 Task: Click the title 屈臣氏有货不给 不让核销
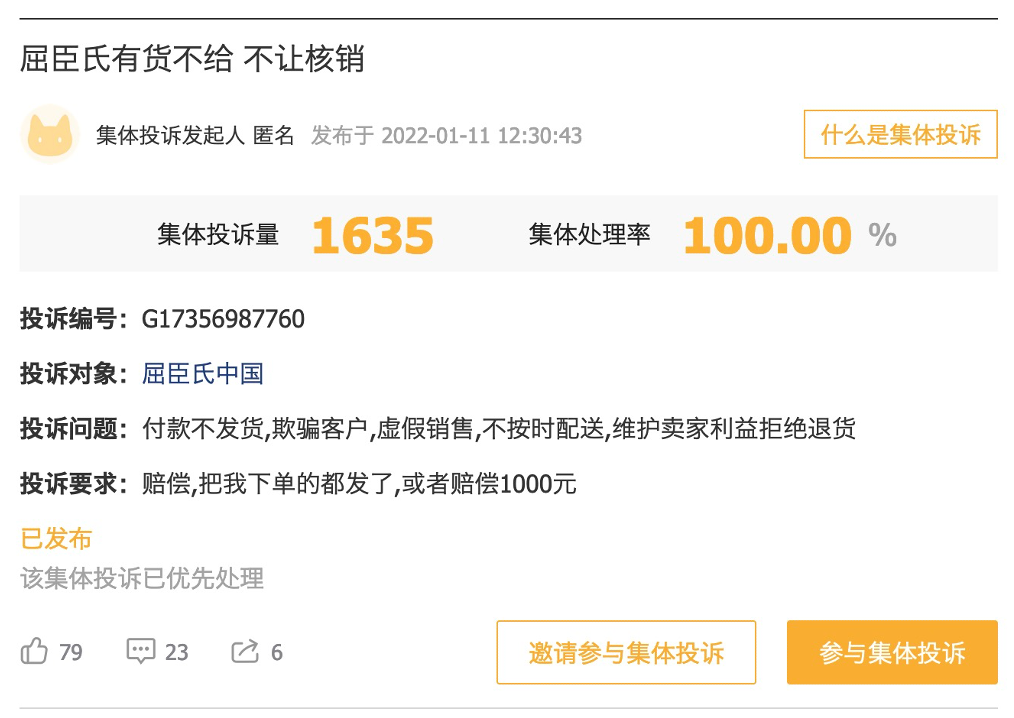tap(192, 59)
